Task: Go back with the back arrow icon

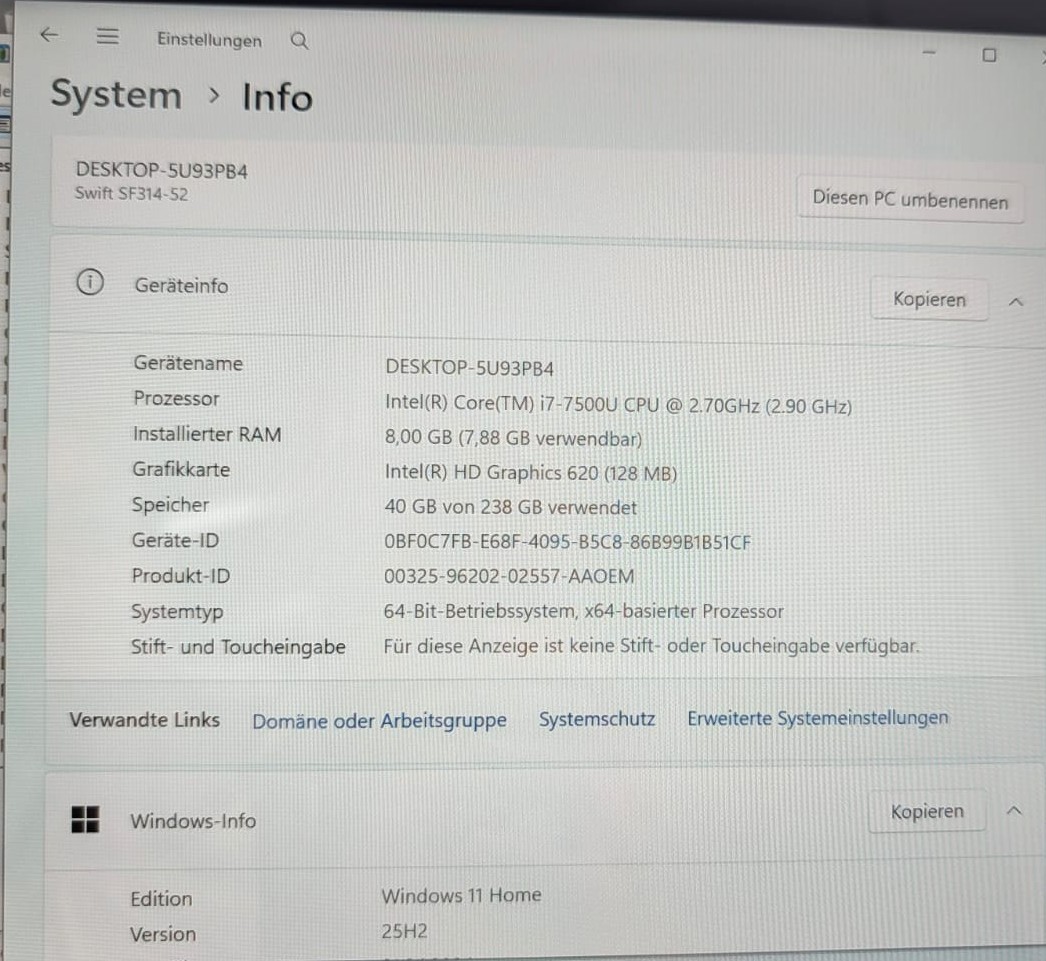Action: (x=49, y=35)
